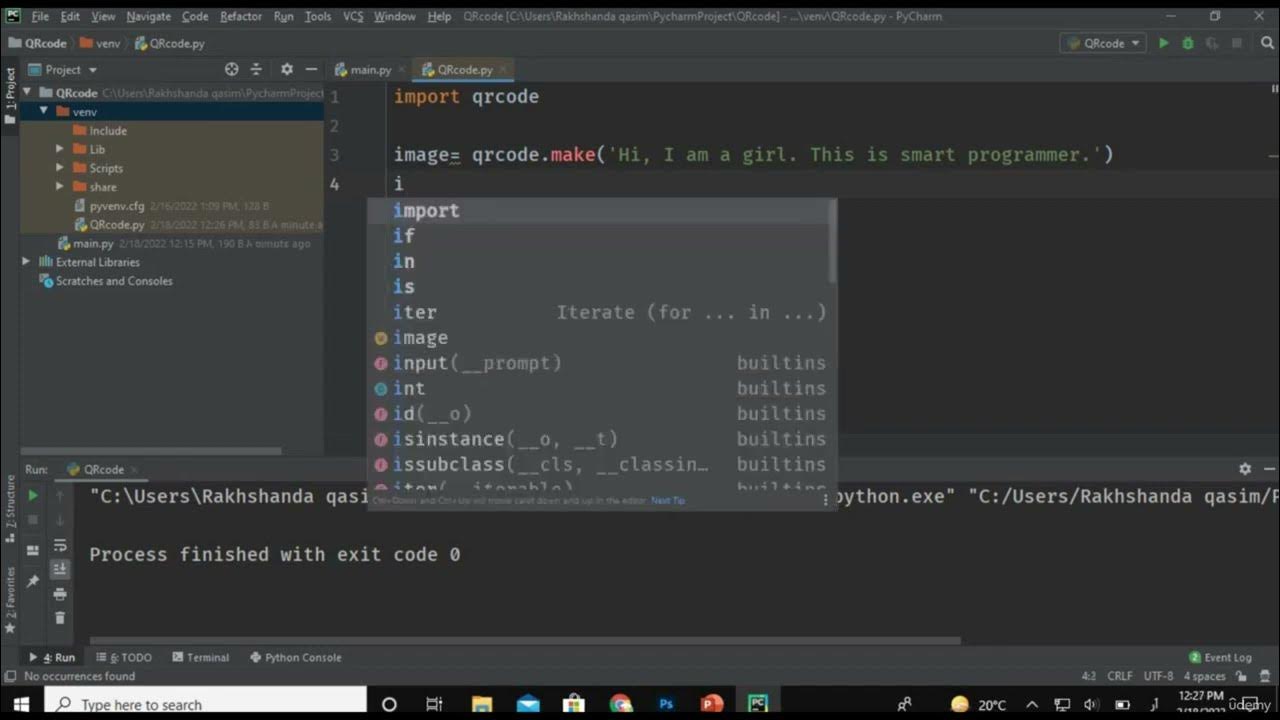The height and width of the screenshot is (720, 1280).
Task: Collapse the venv folder
Action: pos(44,111)
